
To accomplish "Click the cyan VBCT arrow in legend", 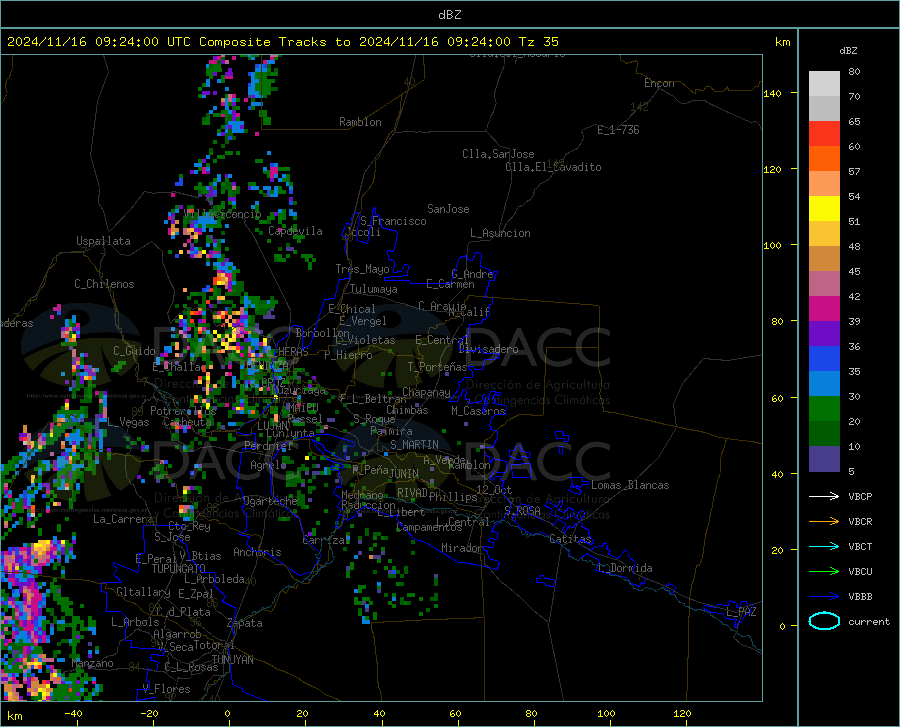I will click(x=824, y=546).
